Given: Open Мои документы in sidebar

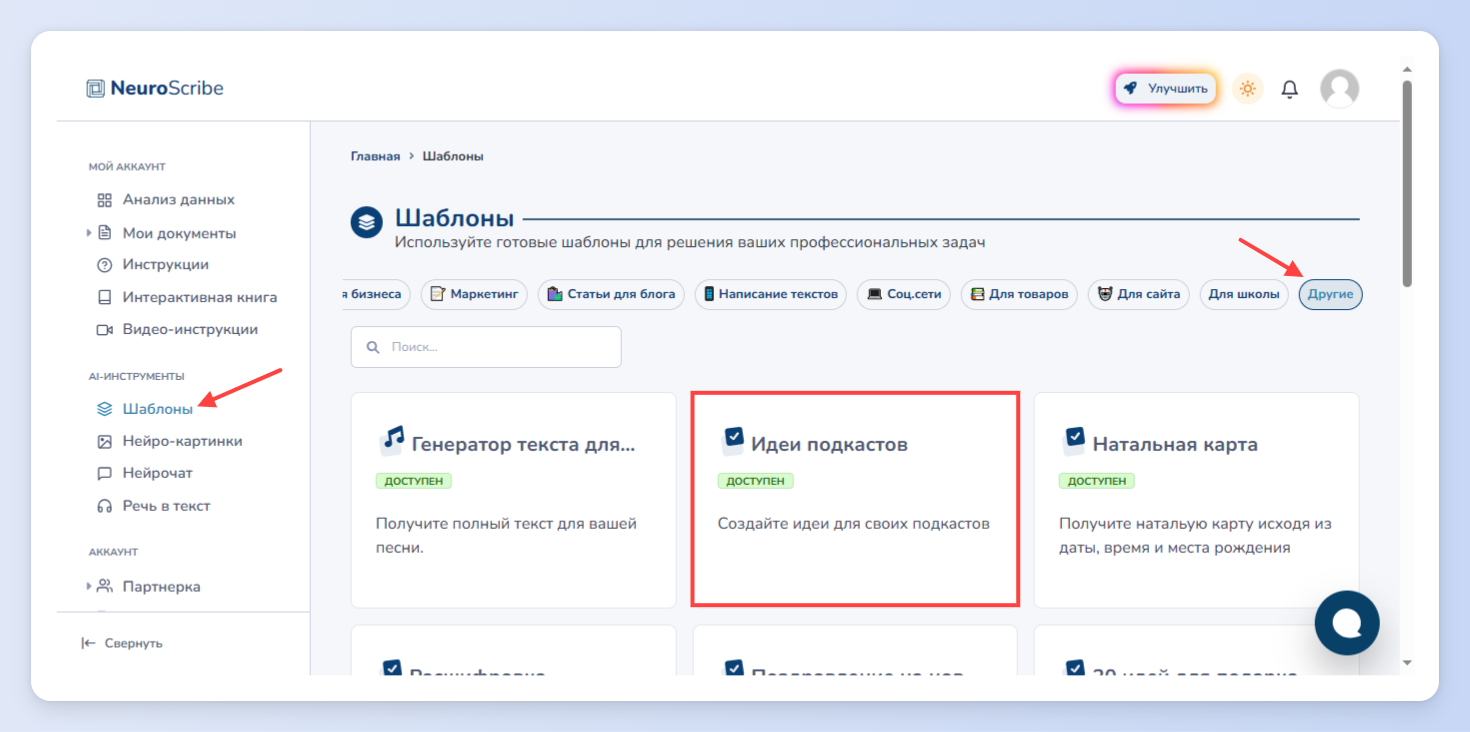Looking at the screenshot, I should coord(178,233).
